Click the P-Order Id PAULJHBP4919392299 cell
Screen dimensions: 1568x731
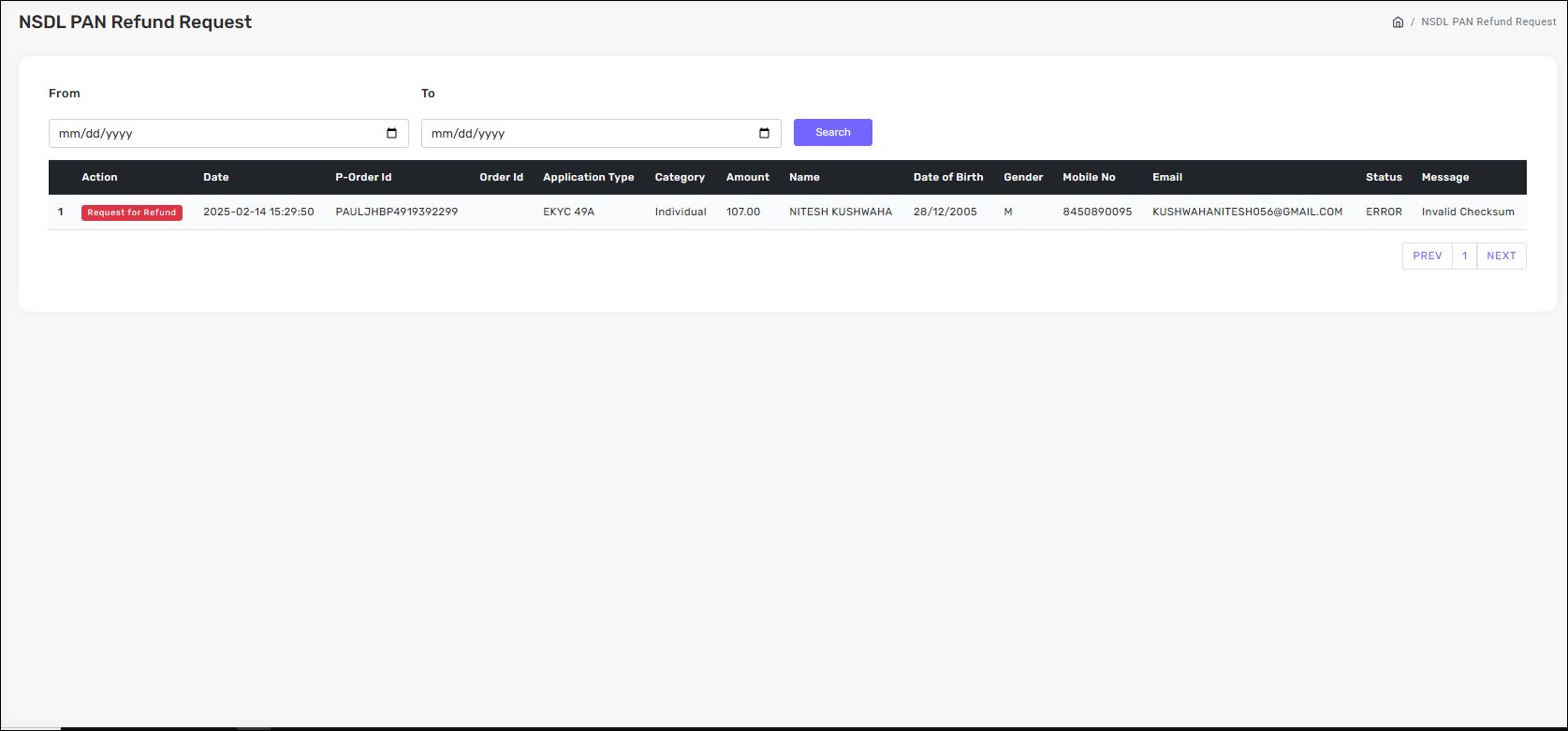[x=396, y=212]
